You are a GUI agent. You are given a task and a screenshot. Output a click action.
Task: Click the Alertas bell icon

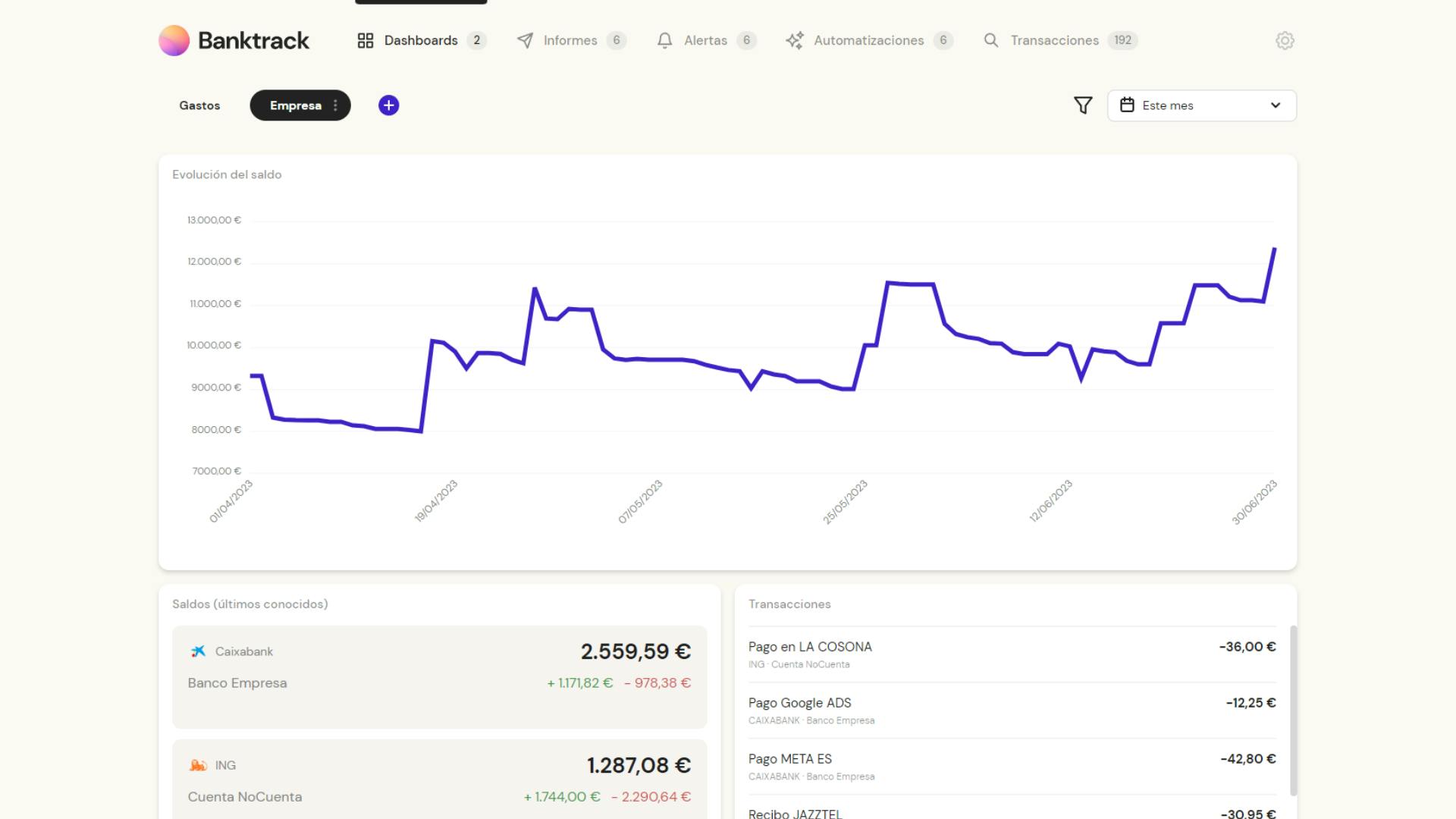(x=665, y=40)
